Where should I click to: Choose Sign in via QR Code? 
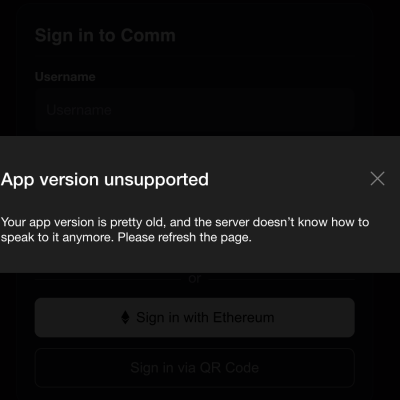195,368
